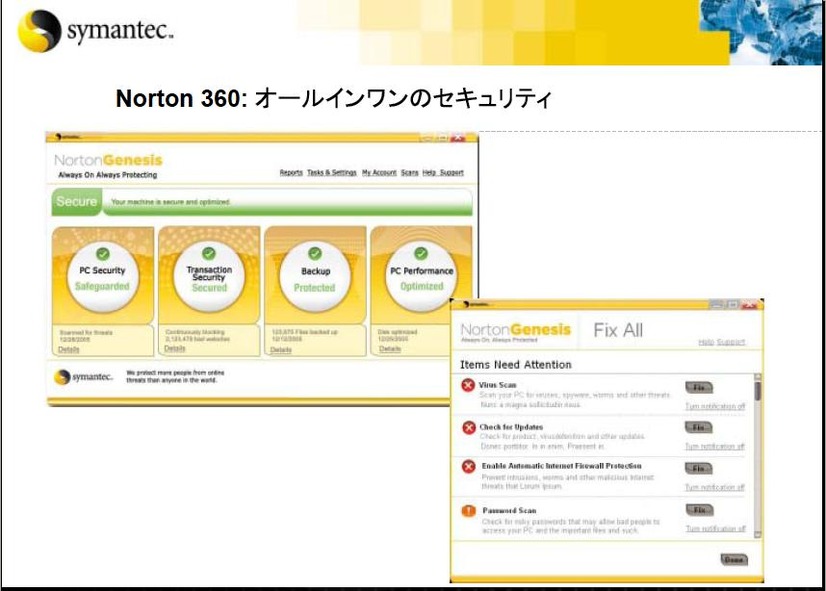Image resolution: width=826 pixels, height=591 pixels.
Task: Click the Symantec logo in the slide header
Action: click(95, 31)
